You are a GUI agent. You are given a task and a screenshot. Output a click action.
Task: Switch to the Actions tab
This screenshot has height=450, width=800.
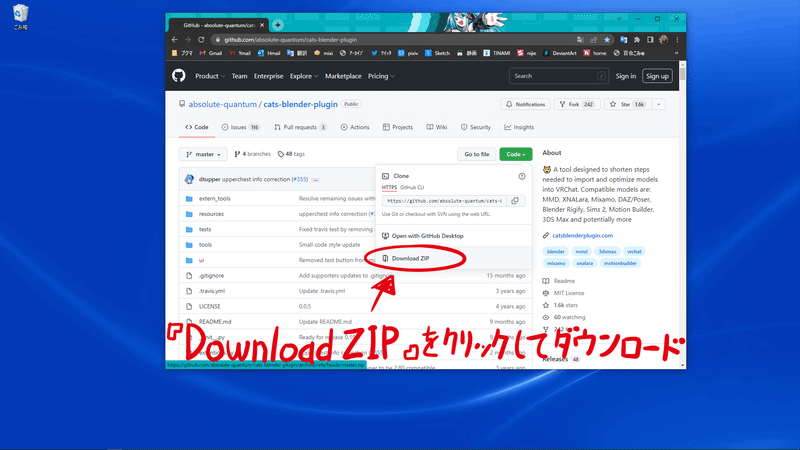coord(355,127)
